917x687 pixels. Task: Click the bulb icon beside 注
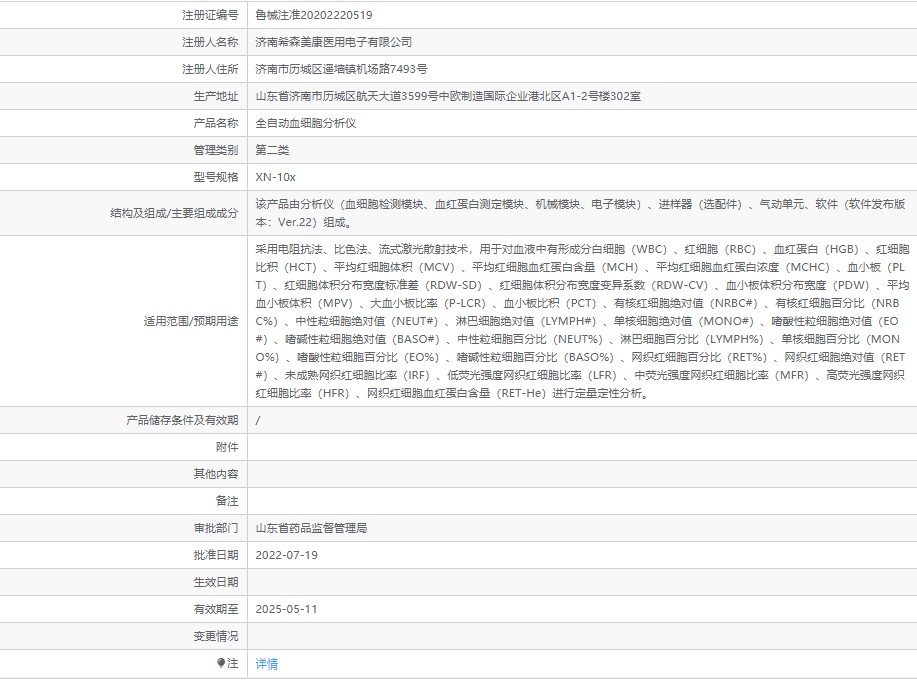pos(221,663)
